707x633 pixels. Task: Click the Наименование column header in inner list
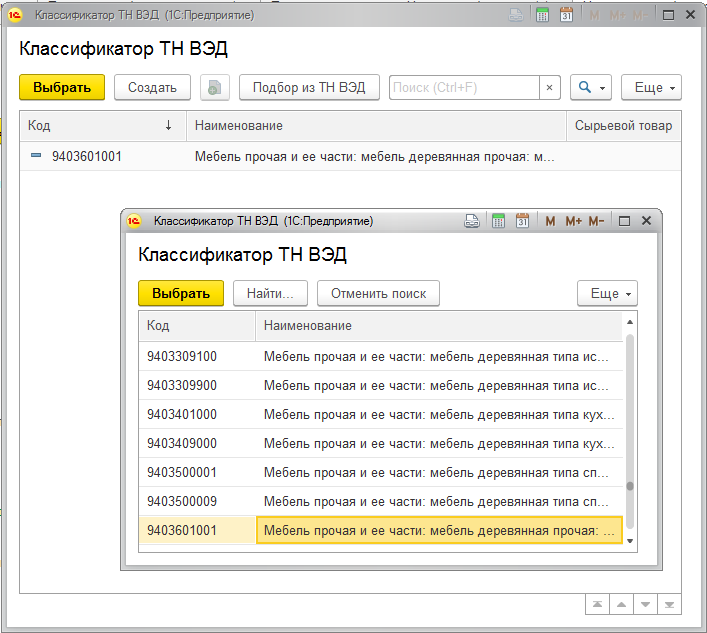pos(440,326)
